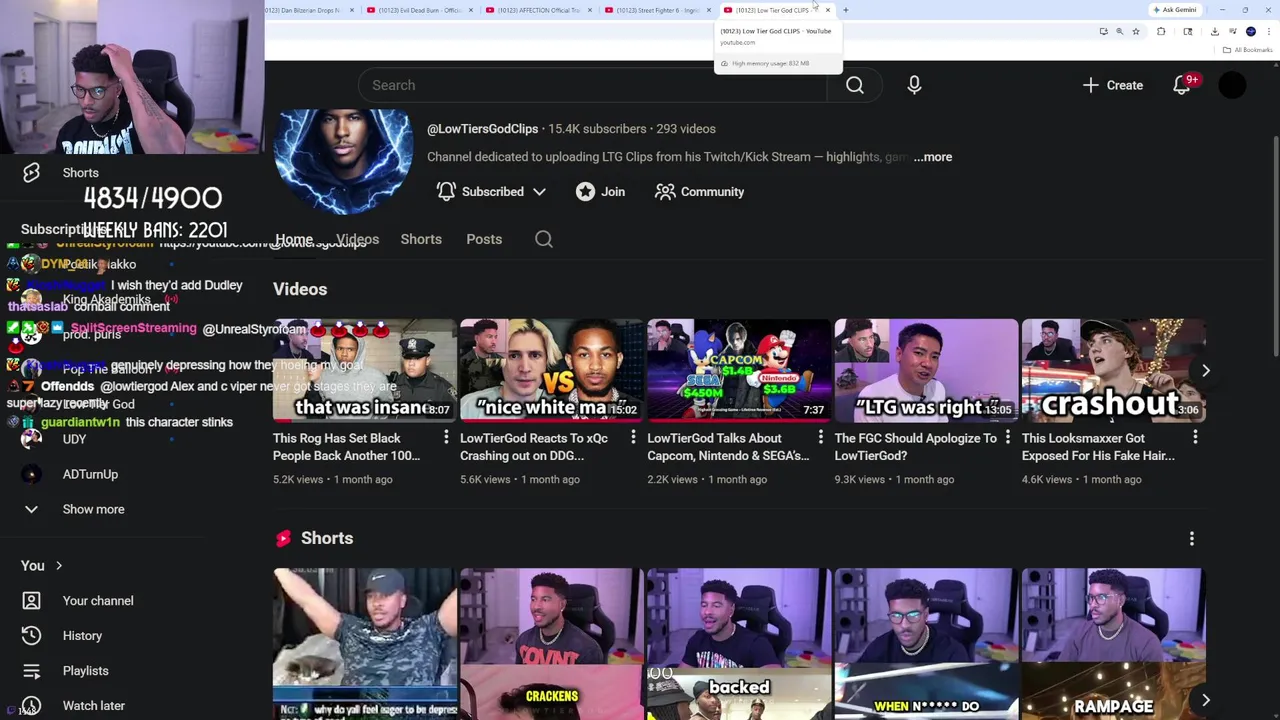Start voice search with the microphone icon
This screenshot has width=1280, height=720.
914,85
